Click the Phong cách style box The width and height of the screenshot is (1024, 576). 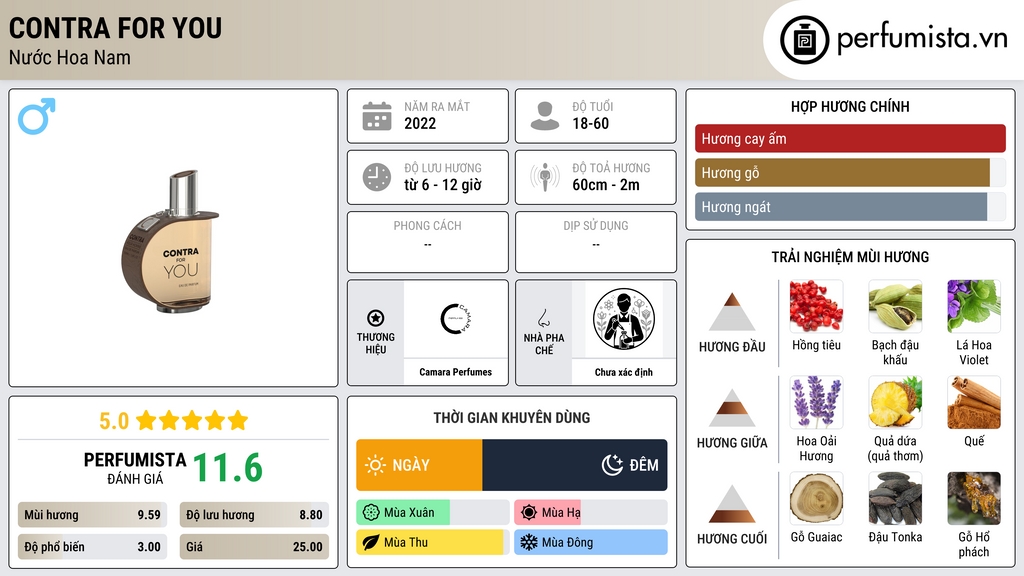point(428,242)
